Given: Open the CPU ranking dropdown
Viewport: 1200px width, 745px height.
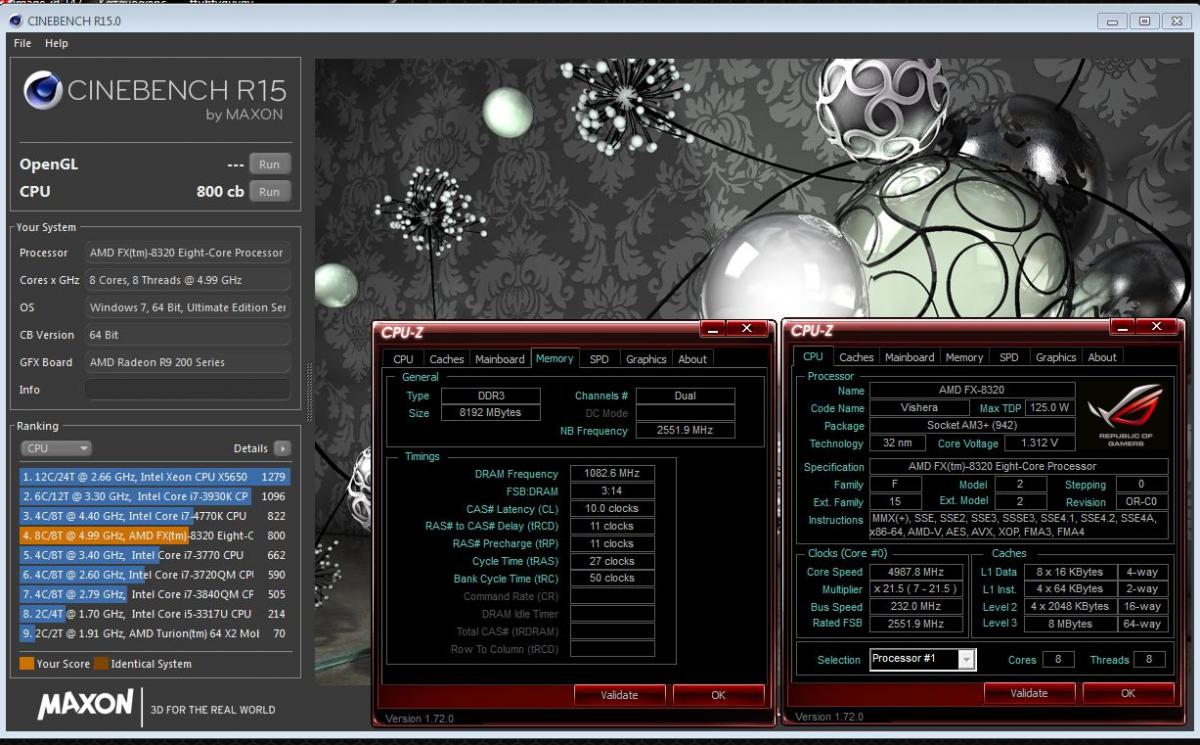Looking at the screenshot, I should (56, 448).
